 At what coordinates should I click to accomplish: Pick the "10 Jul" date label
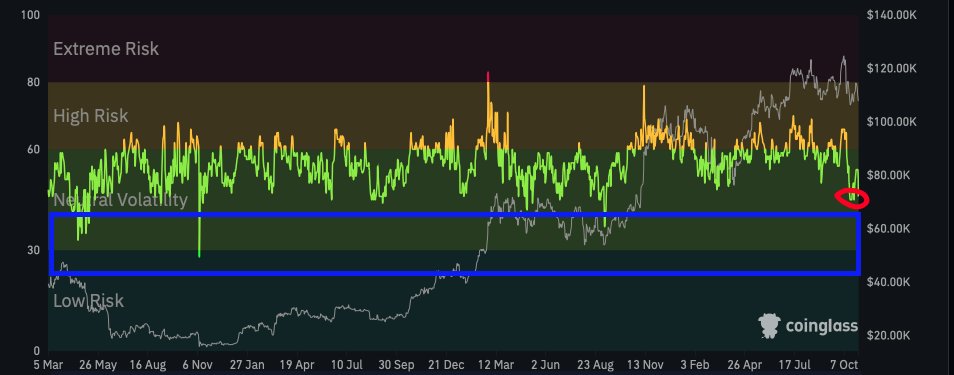[347, 365]
